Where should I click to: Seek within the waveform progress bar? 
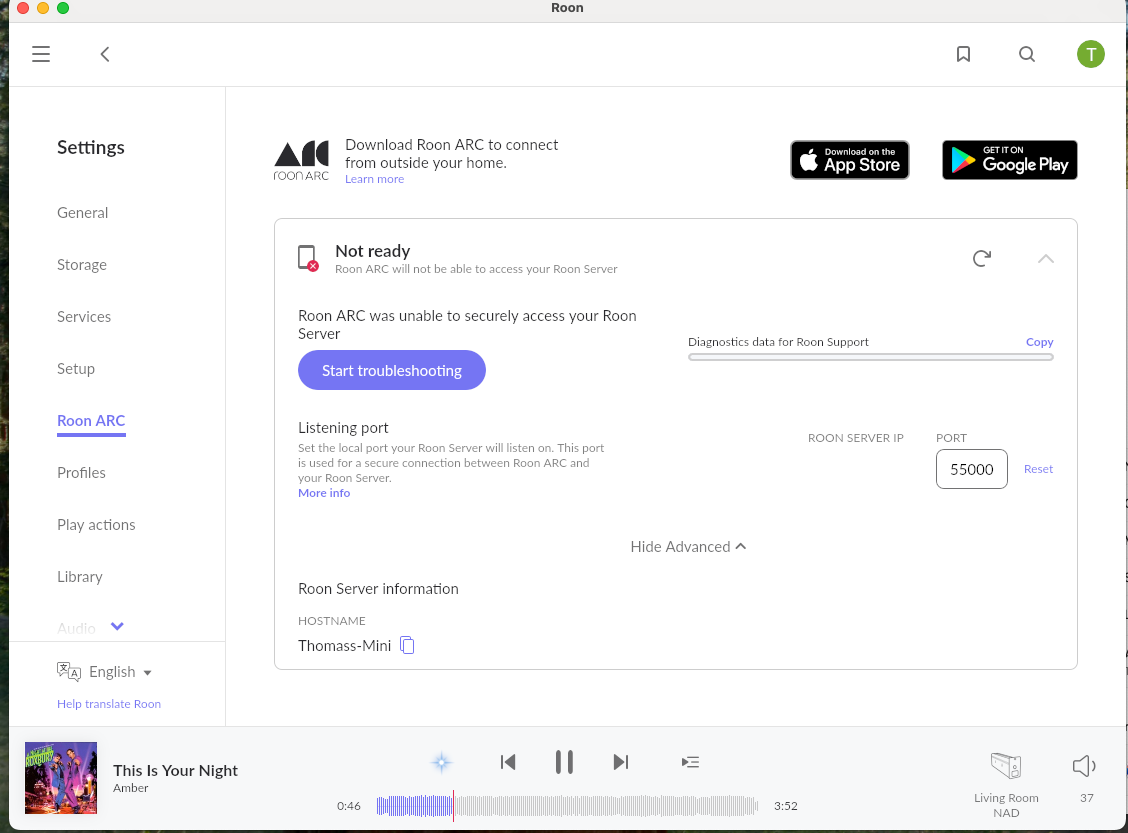567,806
